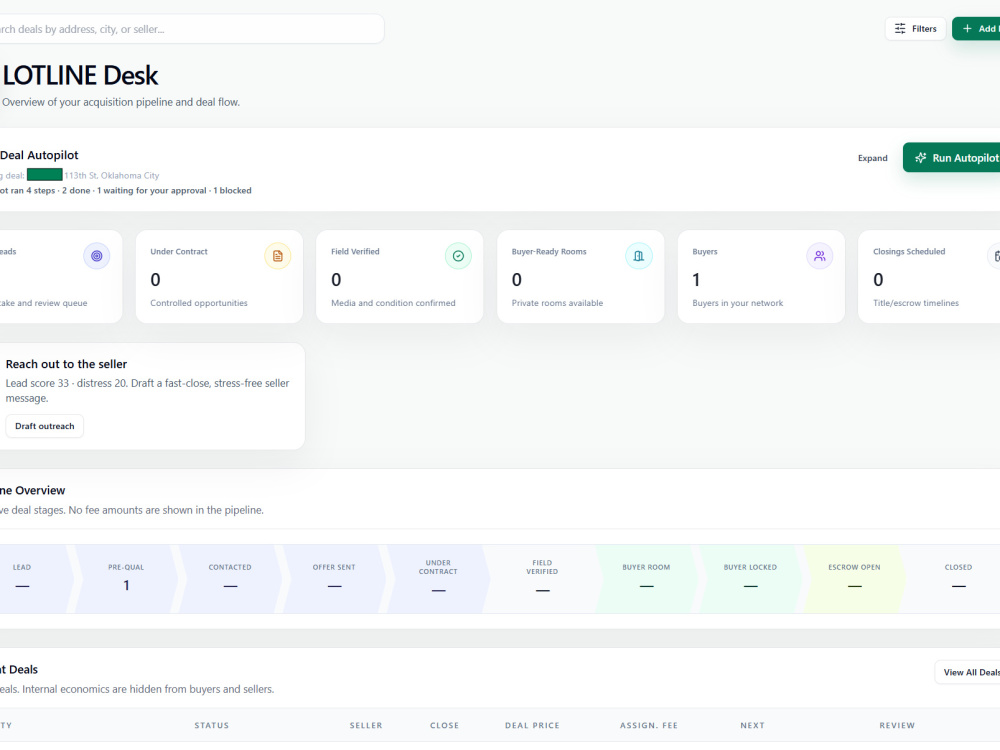Click 'Private rooms available' text

(x=557, y=303)
